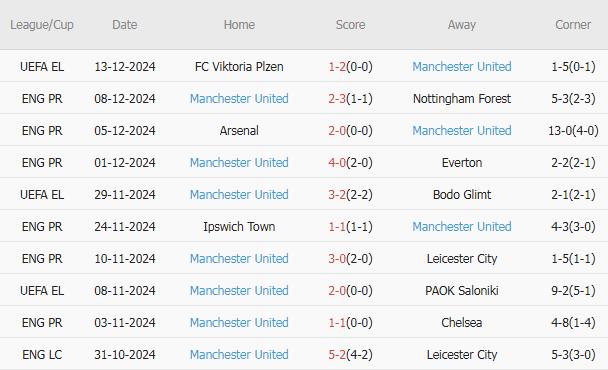Open the 4-0(2-0) score versus Everton
The width and height of the screenshot is (608, 370).
click(x=350, y=163)
